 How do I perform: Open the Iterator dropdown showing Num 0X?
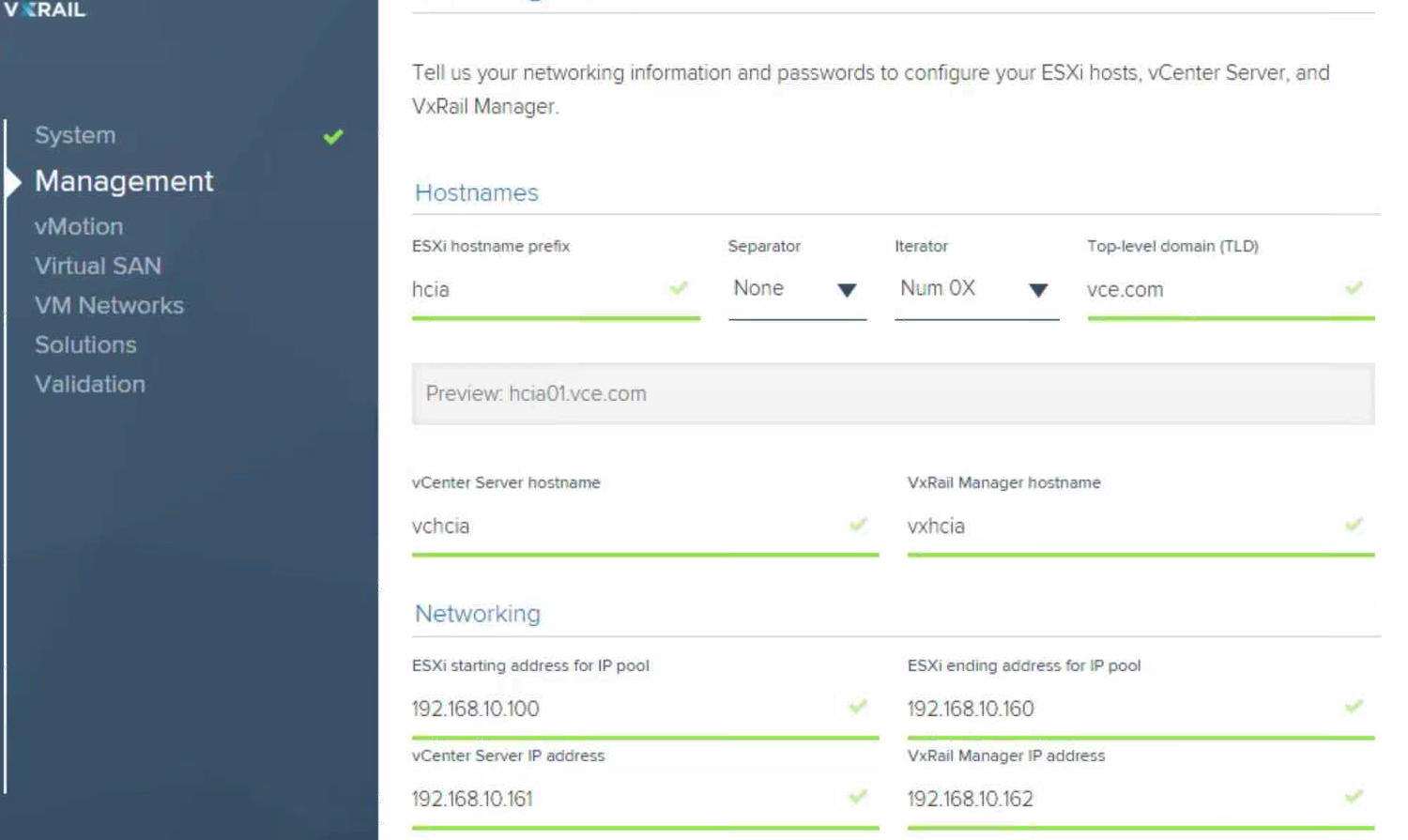coord(975,290)
